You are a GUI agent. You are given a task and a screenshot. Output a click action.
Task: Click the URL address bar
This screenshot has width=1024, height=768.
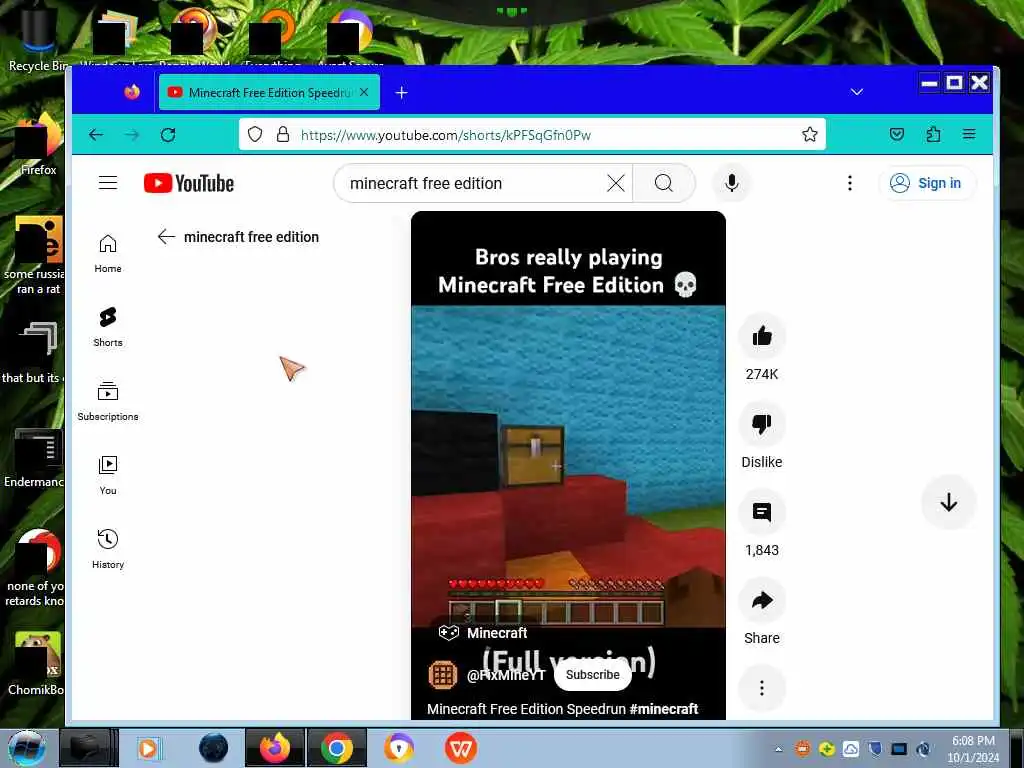click(x=532, y=135)
